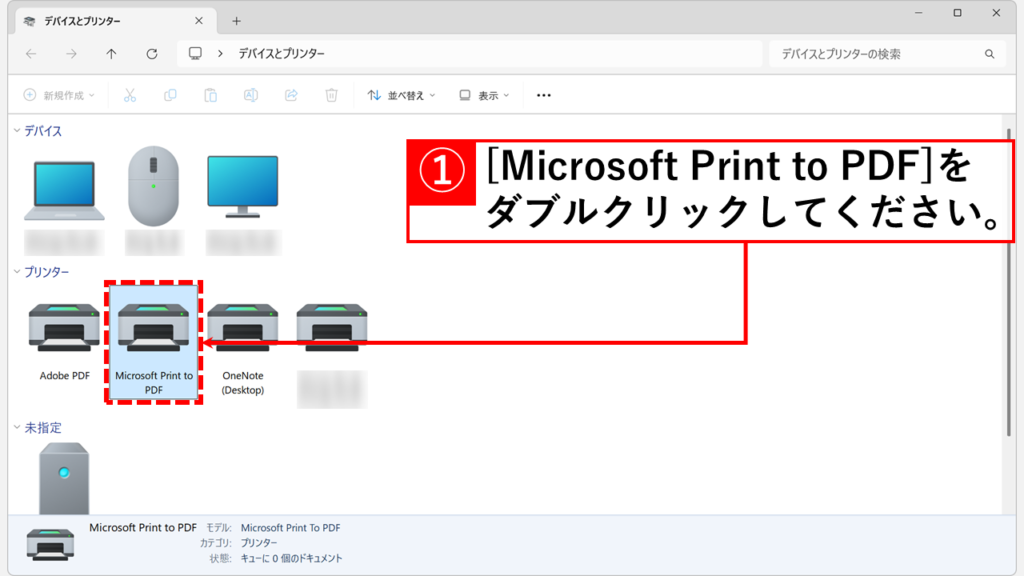The width and height of the screenshot is (1024, 576).
Task: Click the Rename icon in toolbar
Action: coord(251,95)
